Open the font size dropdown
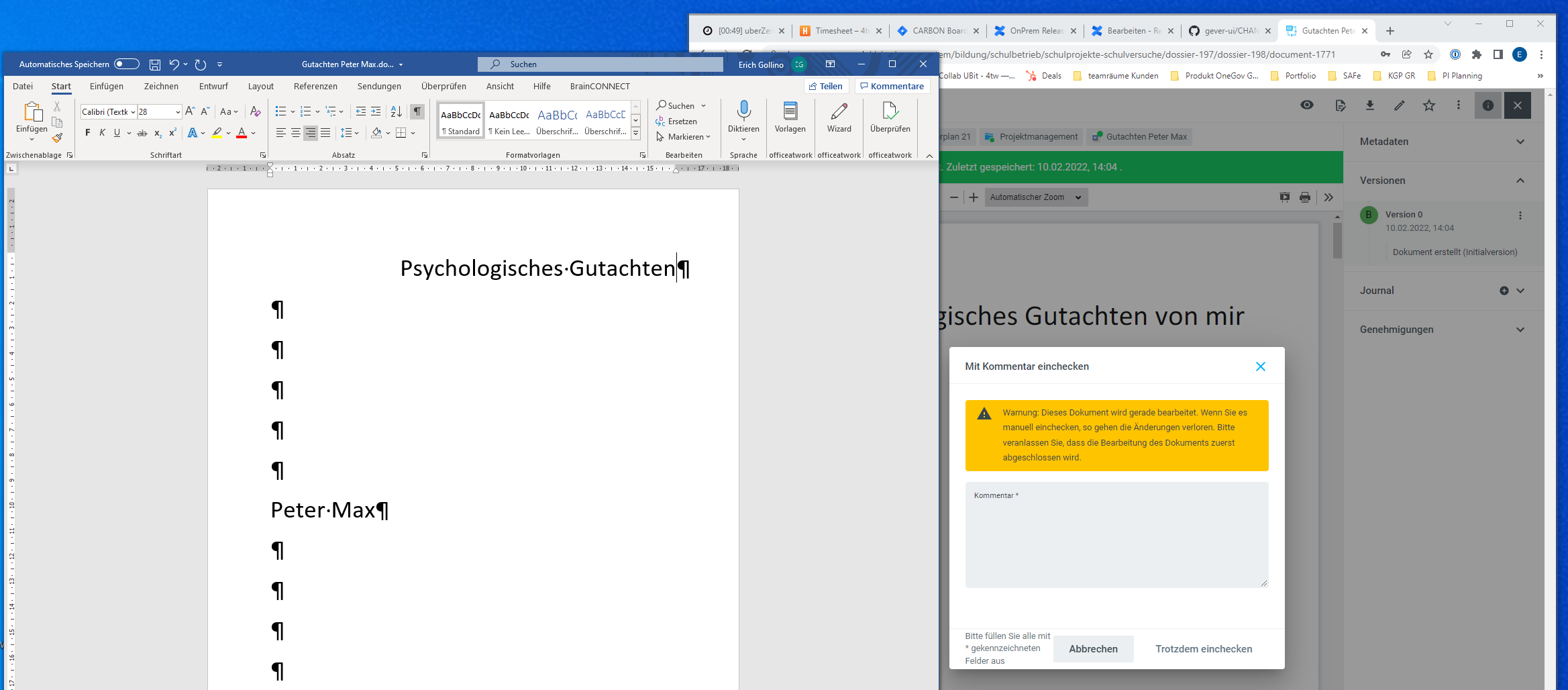1568x690 pixels. pos(178,112)
